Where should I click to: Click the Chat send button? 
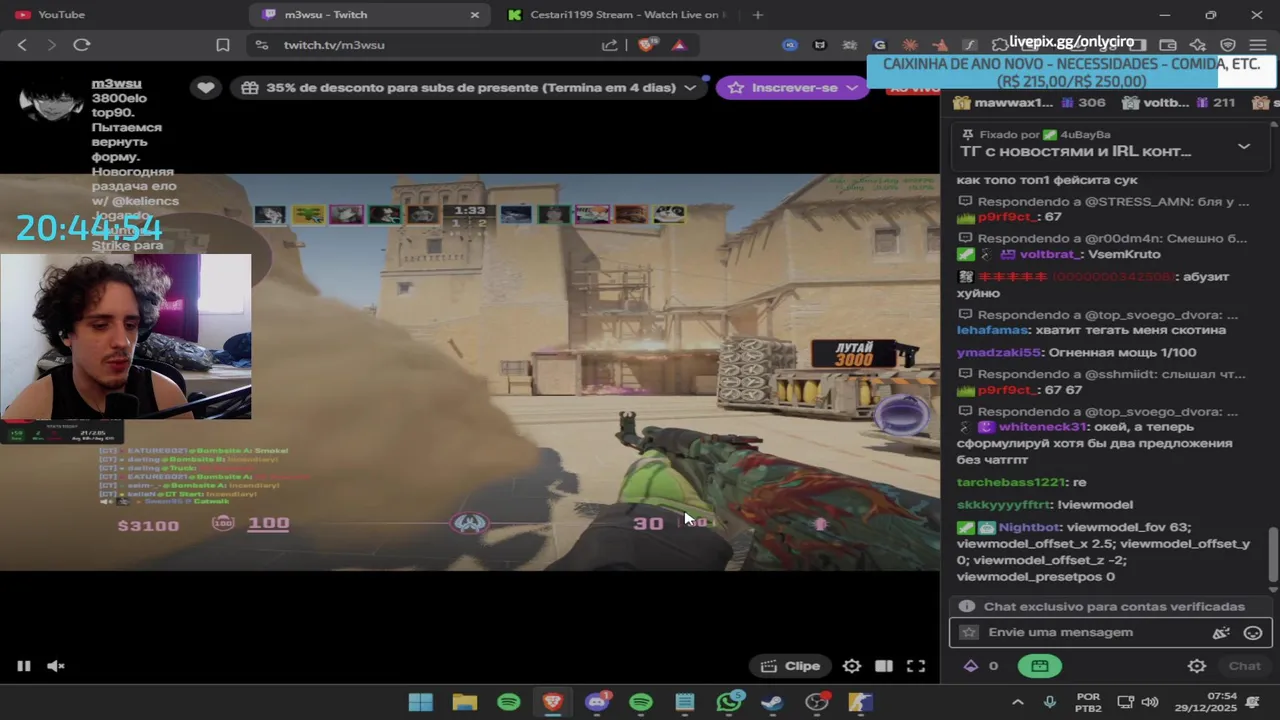pyautogui.click(x=1245, y=666)
